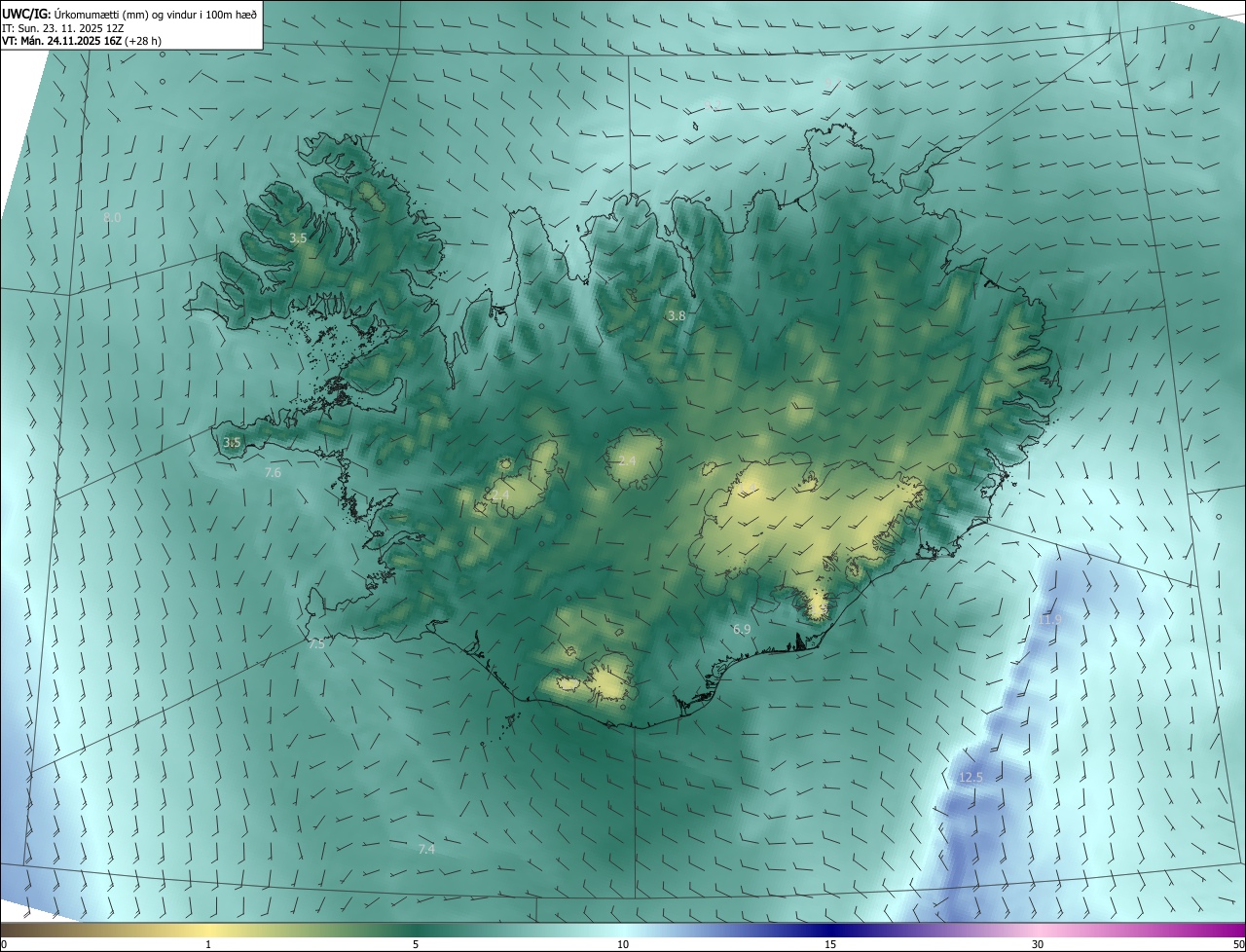Click the '50' tick on the colour scale

click(1238, 944)
